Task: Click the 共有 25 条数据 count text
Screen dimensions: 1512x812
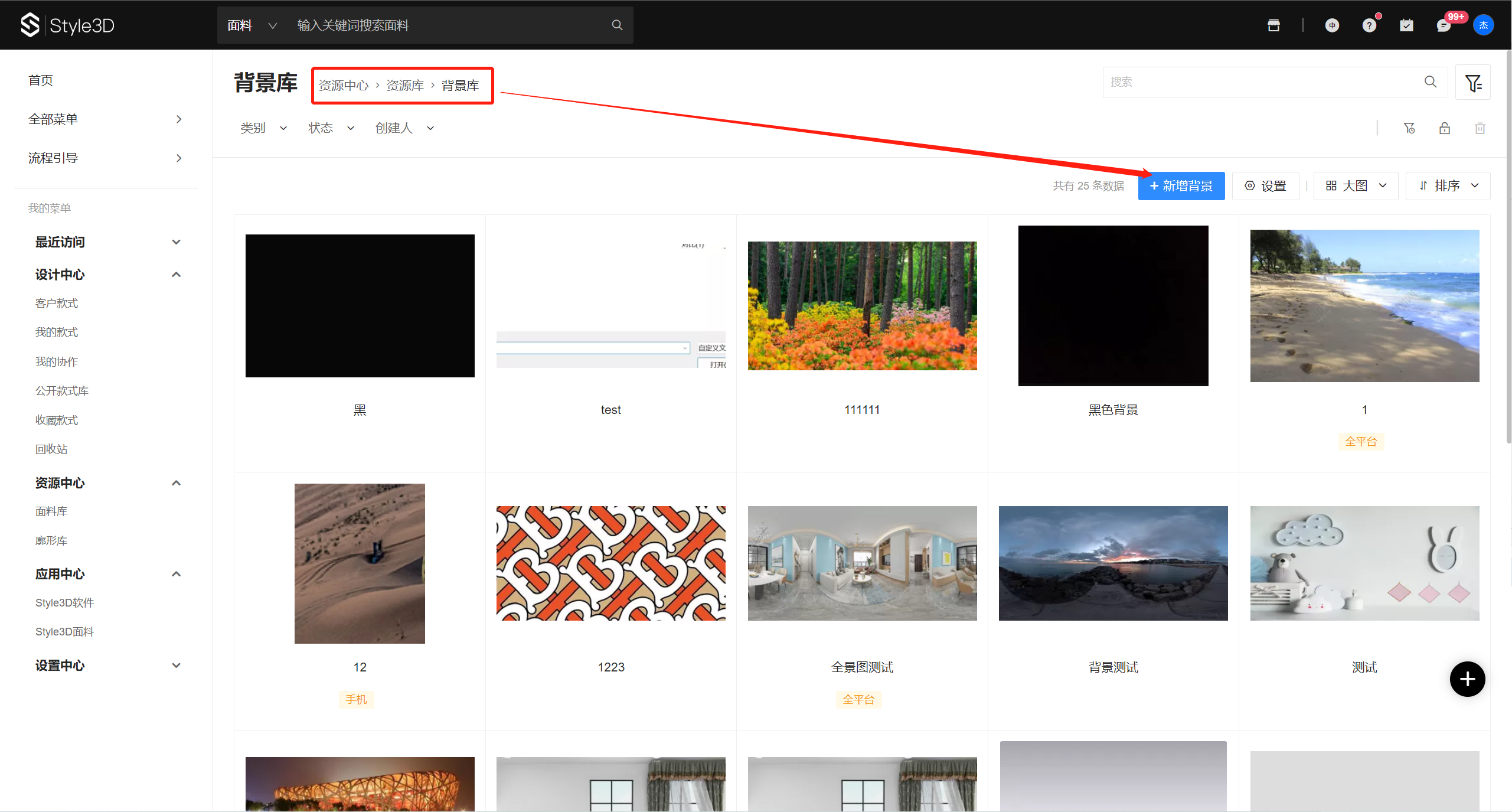Action: 1089,186
